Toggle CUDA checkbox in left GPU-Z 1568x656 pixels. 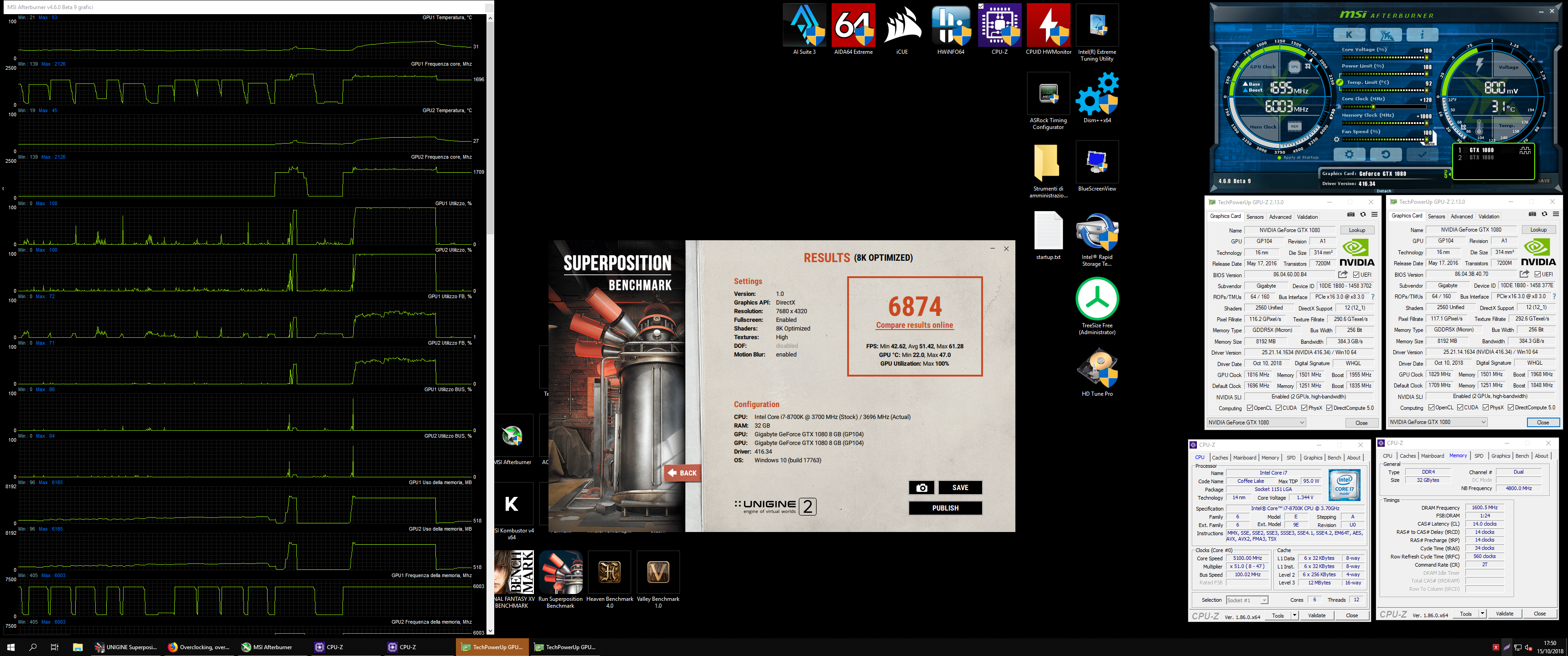click(1279, 408)
